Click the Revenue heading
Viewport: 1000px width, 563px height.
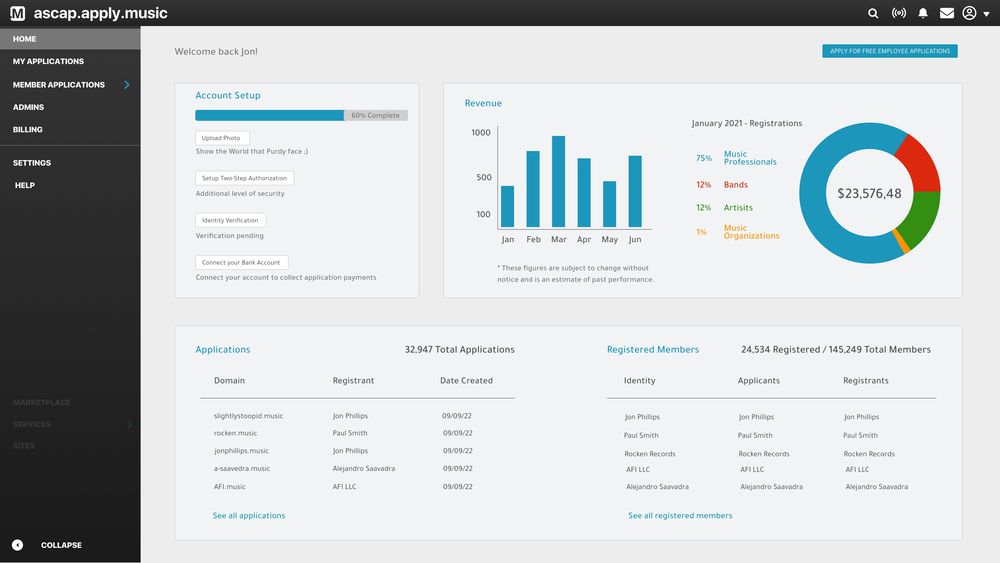pyautogui.click(x=483, y=103)
